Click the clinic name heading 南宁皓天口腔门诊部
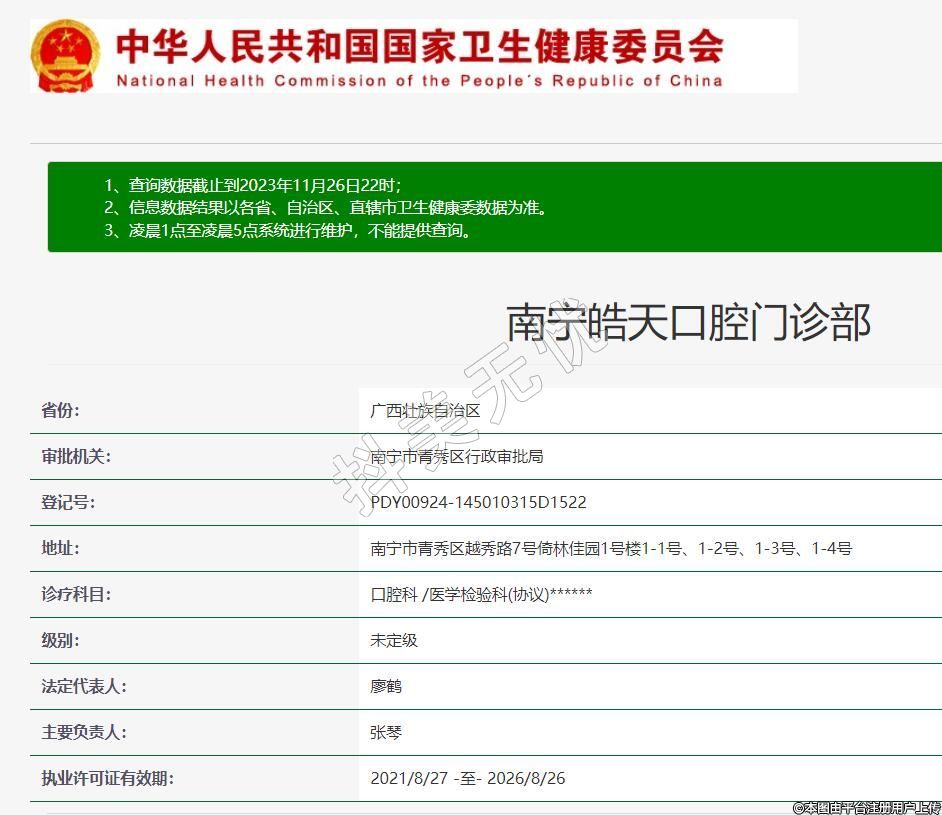The height and width of the screenshot is (815, 942). tap(688, 323)
